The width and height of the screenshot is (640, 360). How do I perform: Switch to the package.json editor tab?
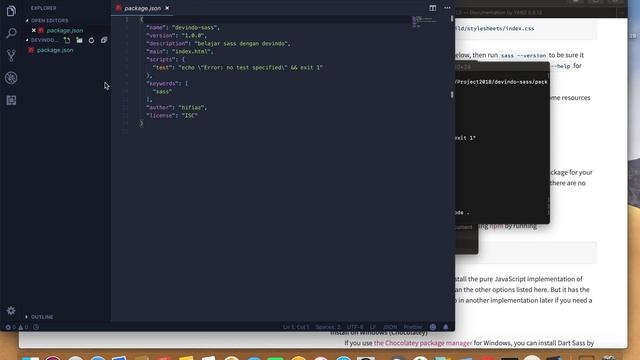click(142, 8)
